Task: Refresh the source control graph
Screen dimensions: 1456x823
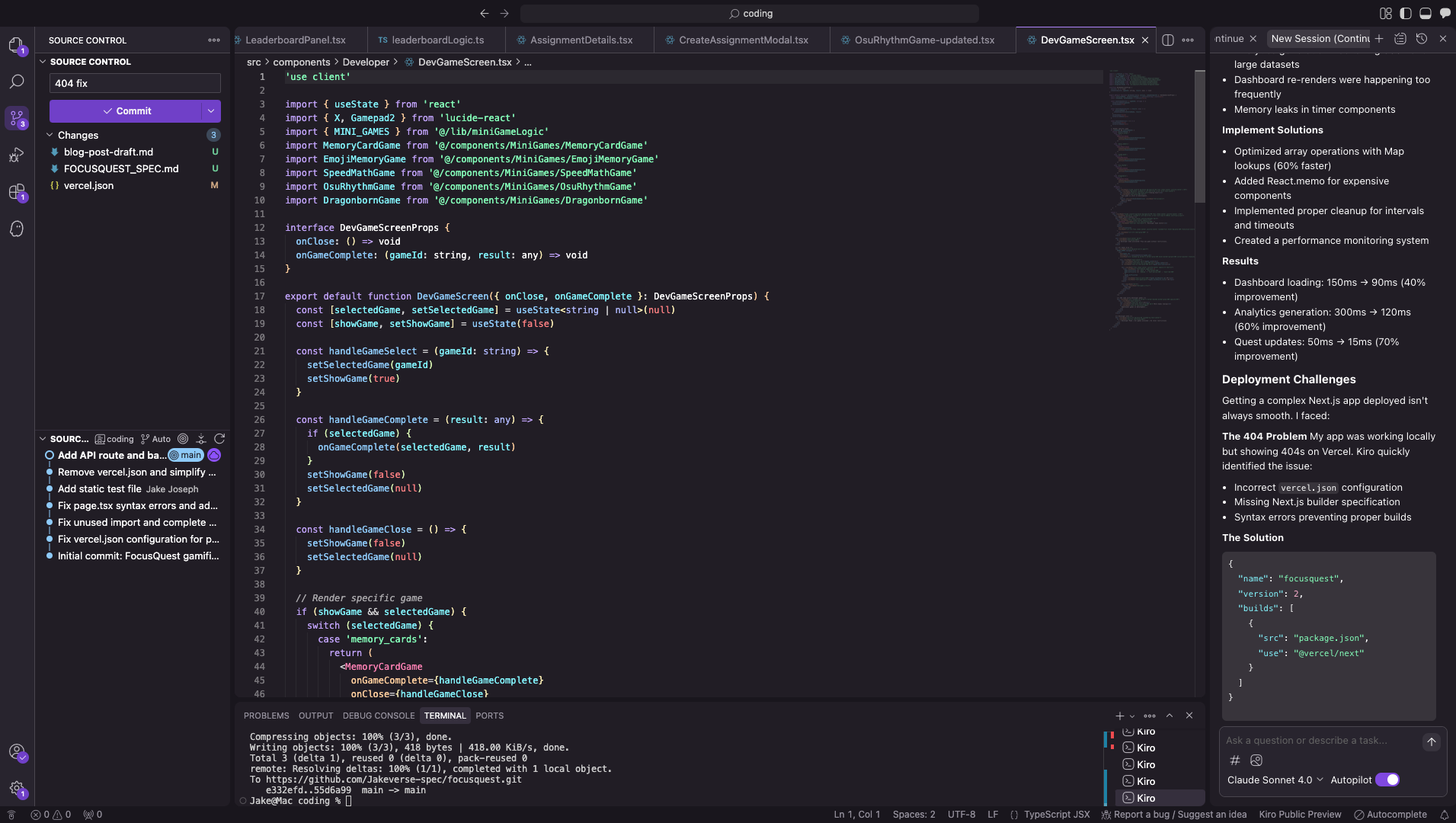Action: pos(219,439)
